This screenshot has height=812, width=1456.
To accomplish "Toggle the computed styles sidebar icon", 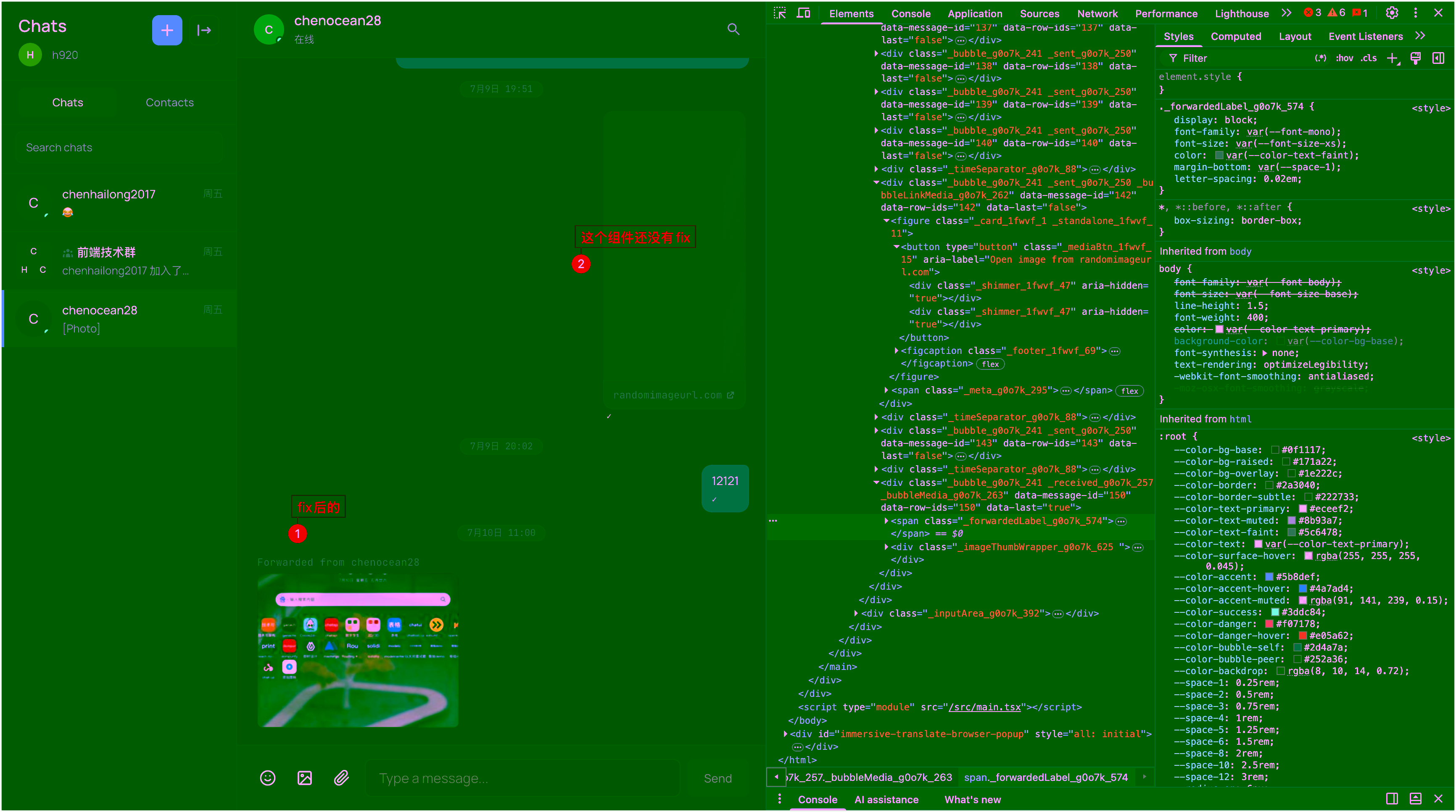I will click(x=1438, y=58).
